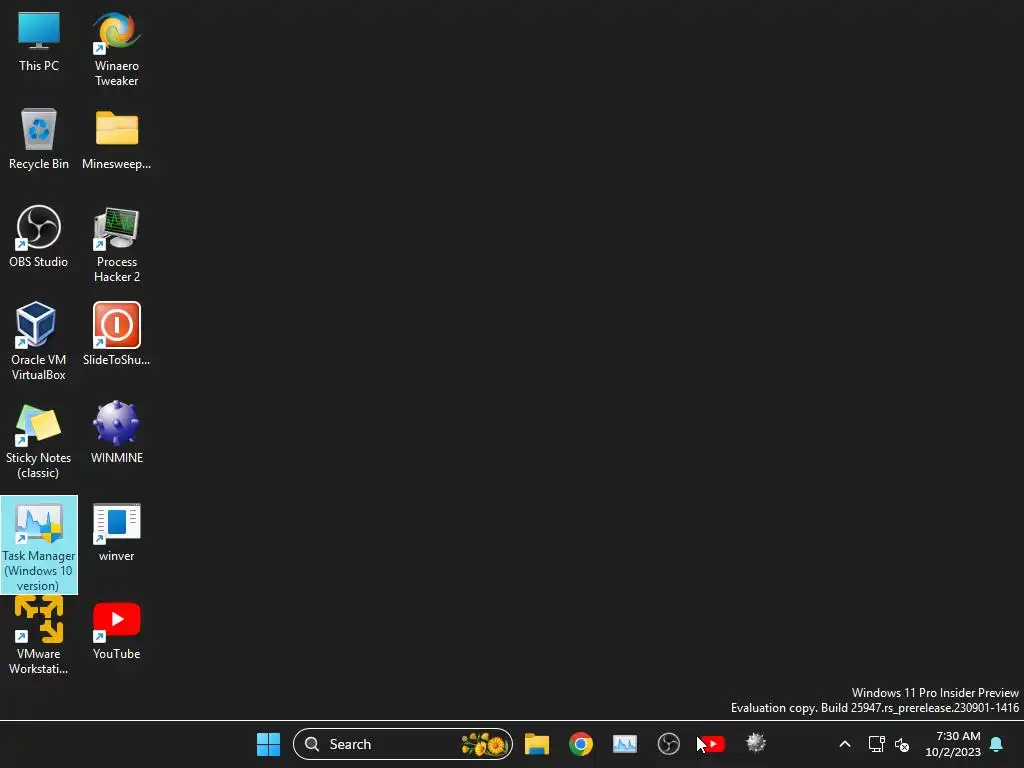This screenshot has width=1024, height=768.
Task: Select the Sticky Notes (classic) shortcut
Action: click(39, 441)
